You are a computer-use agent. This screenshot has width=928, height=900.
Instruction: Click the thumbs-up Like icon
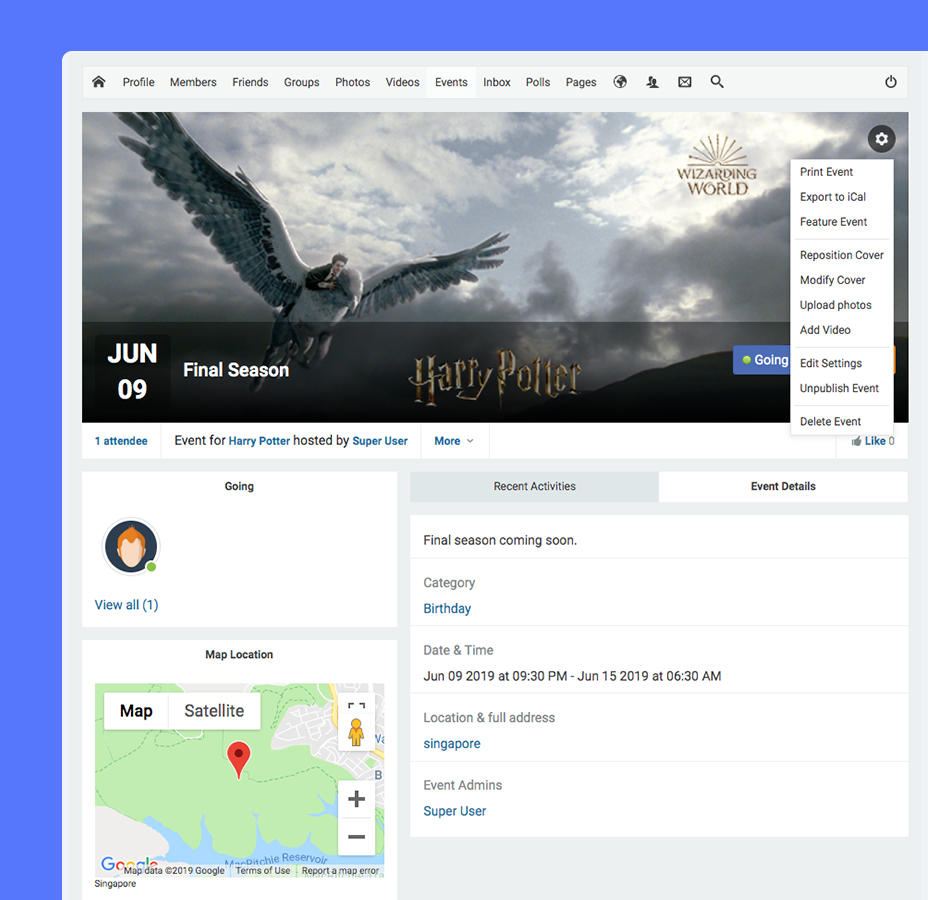pos(856,441)
